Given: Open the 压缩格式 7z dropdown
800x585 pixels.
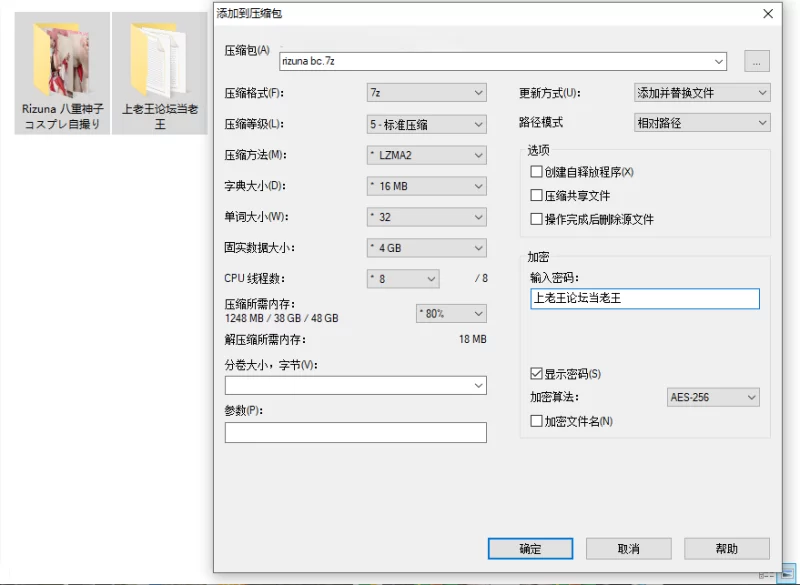Looking at the screenshot, I should coord(426,93).
